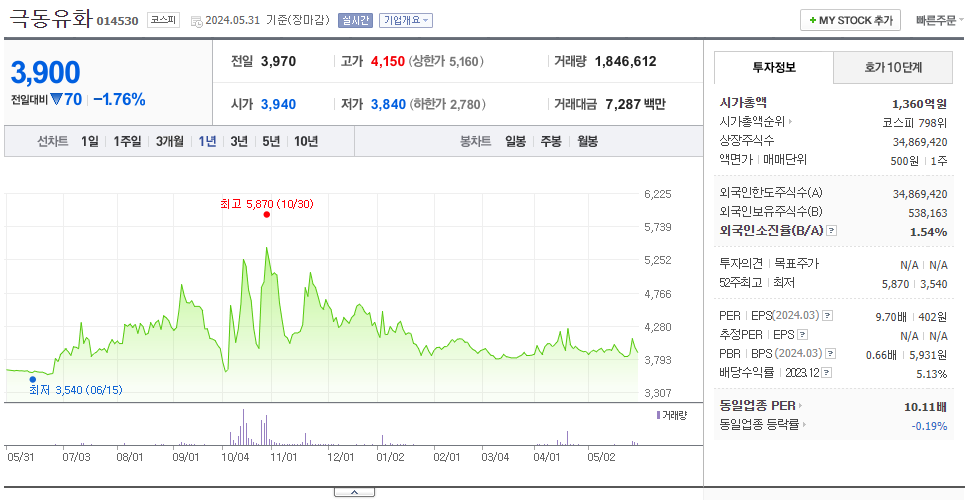Switch to the 호가10단계 tab
The image size is (968, 500).
893,68
